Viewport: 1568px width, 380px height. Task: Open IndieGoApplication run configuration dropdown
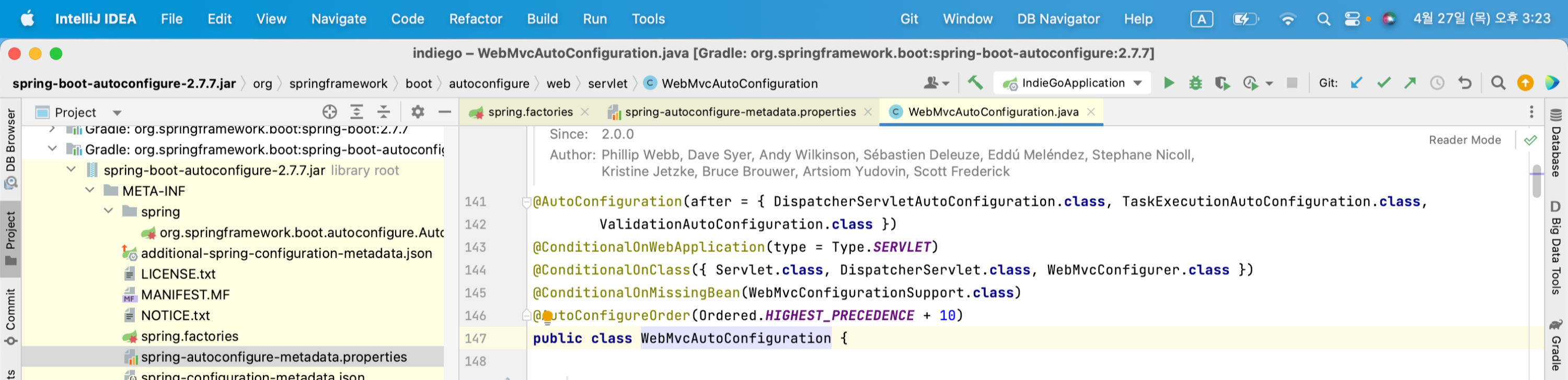tap(1072, 83)
